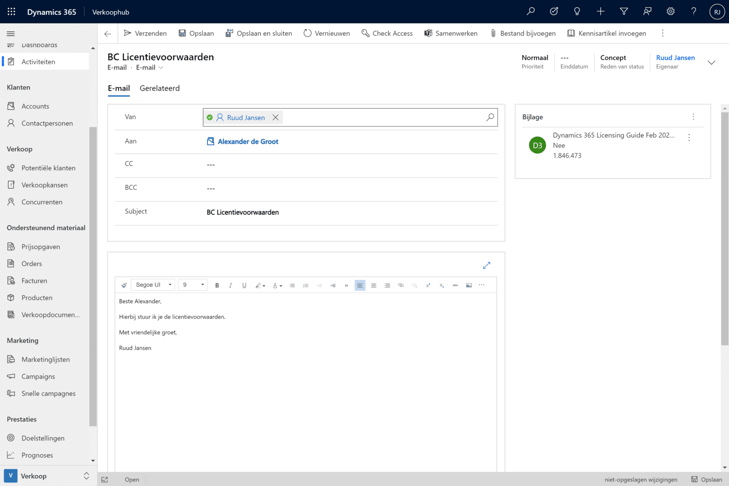Expand the header details chevron
This screenshot has height=486, width=729.
coord(711,62)
